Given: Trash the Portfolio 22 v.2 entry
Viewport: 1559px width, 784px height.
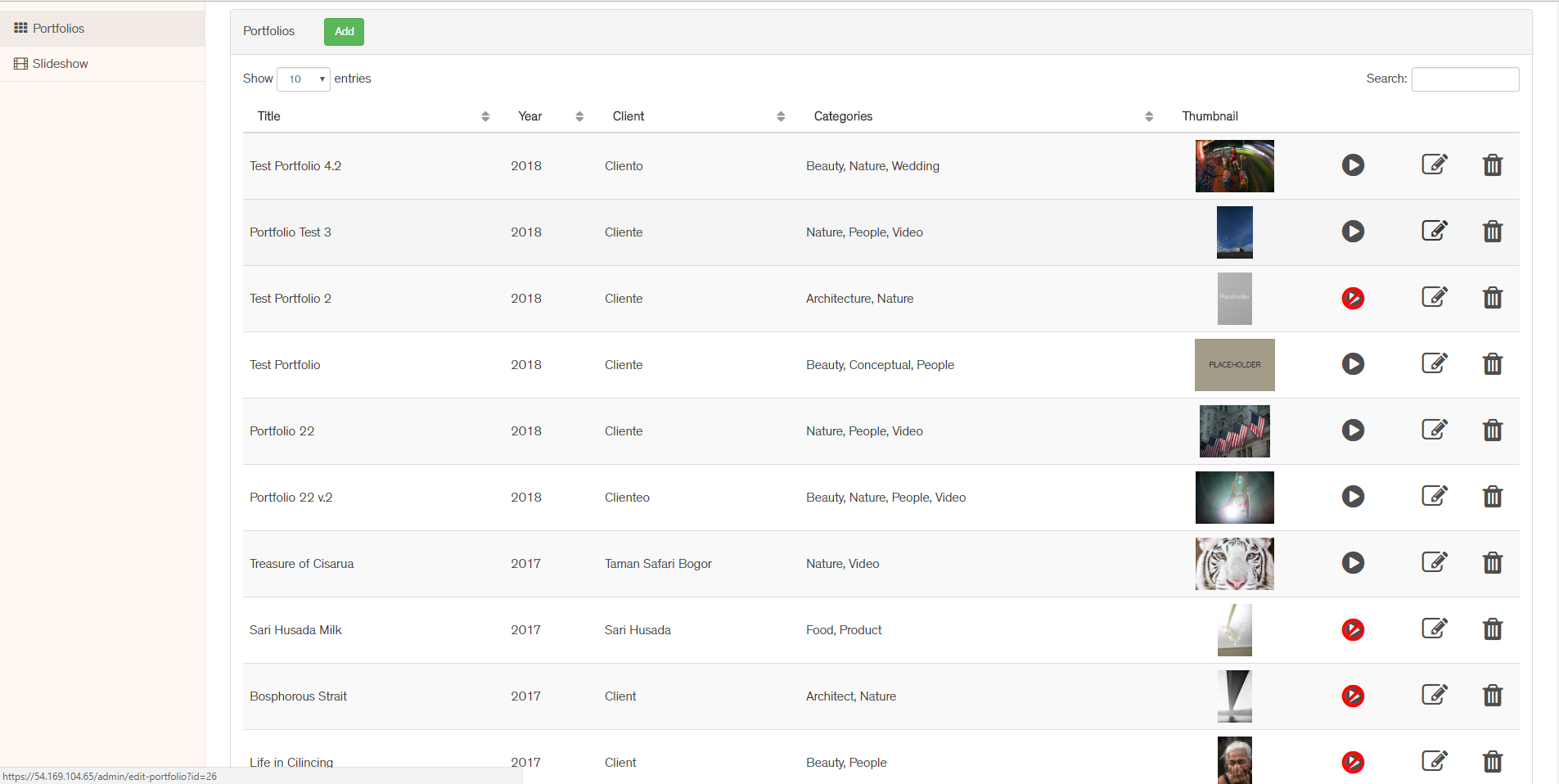Looking at the screenshot, I should [1492, 497].
